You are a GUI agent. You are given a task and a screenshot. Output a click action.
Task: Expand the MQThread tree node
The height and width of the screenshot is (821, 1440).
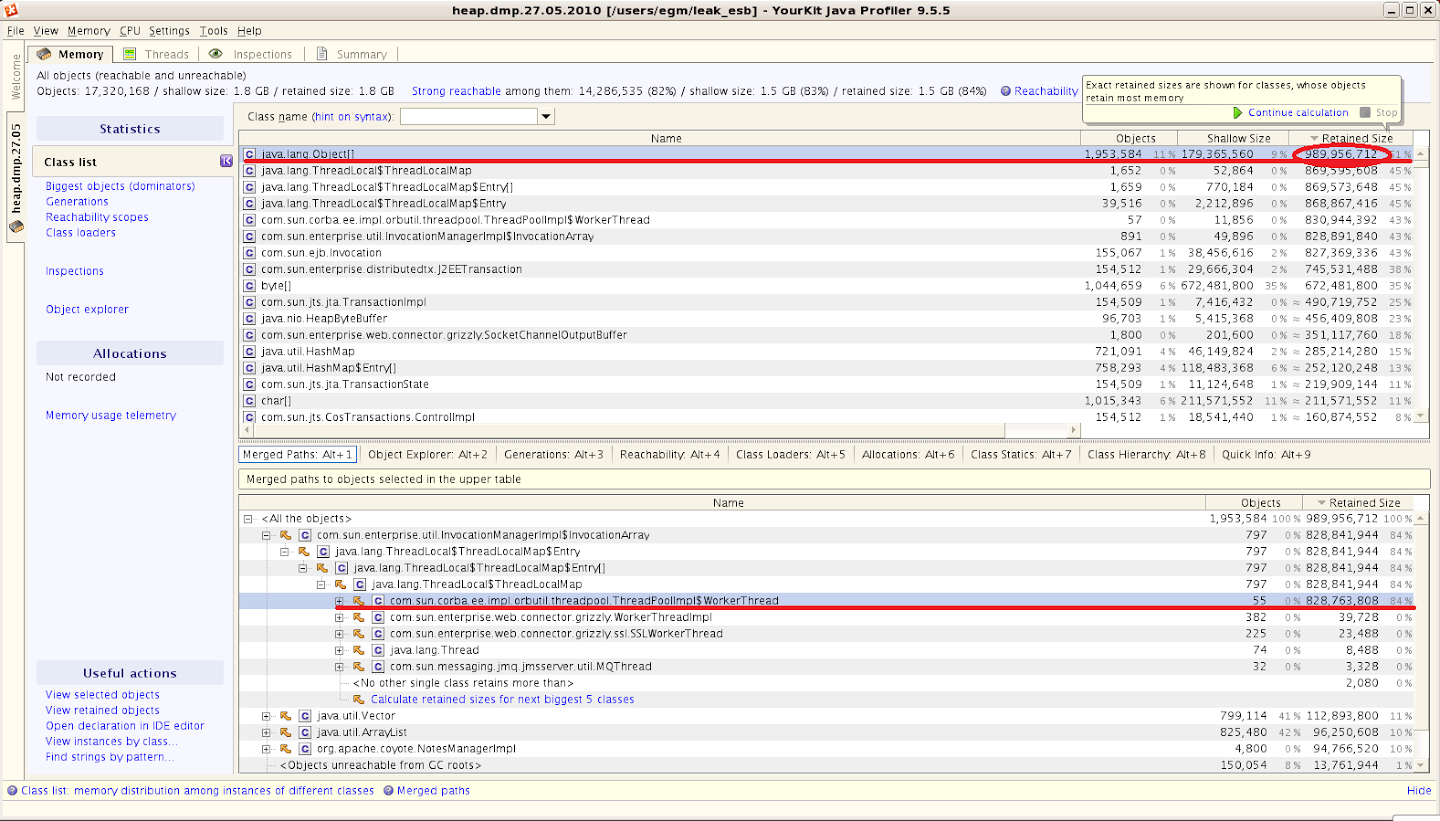340,667
